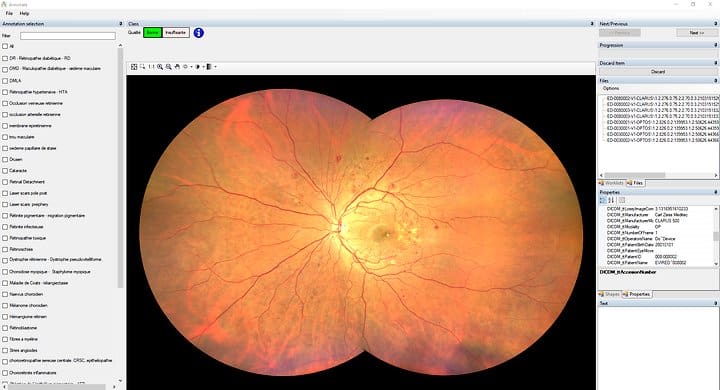The height and width of the screenshot is (390, 720).
Task: Activate the hand pan tool
Action: click(x=177, y=67)
